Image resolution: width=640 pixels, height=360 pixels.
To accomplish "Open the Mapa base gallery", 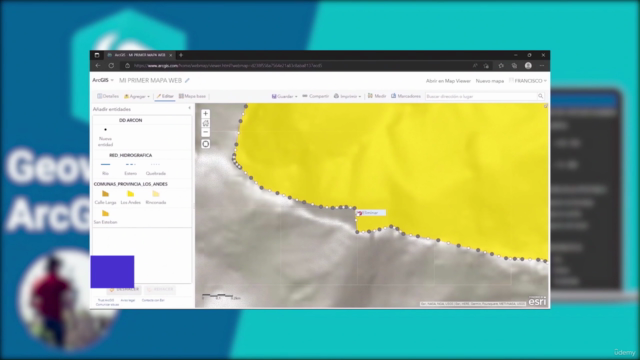I will 192,96.
